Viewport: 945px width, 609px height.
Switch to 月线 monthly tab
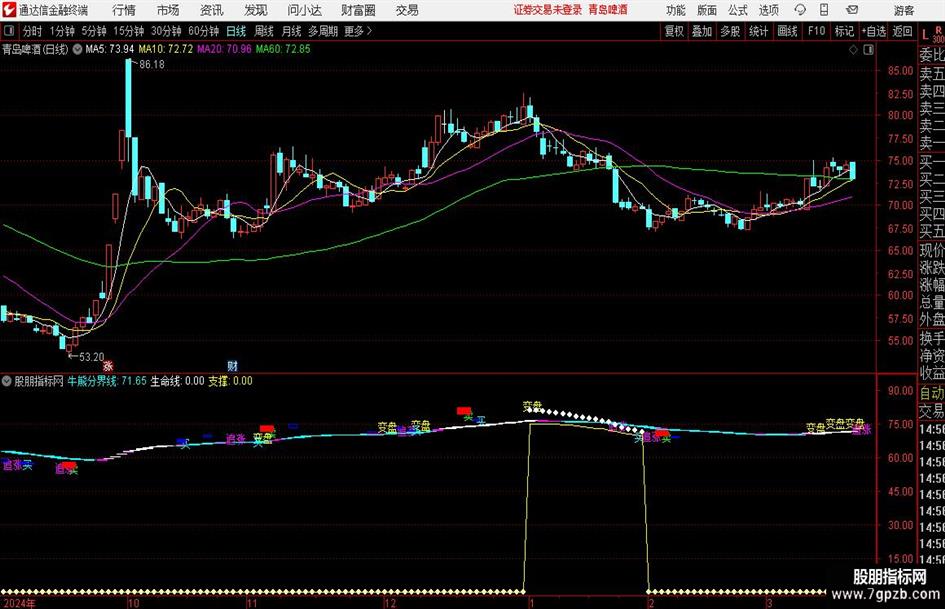(x=292, y=31)
